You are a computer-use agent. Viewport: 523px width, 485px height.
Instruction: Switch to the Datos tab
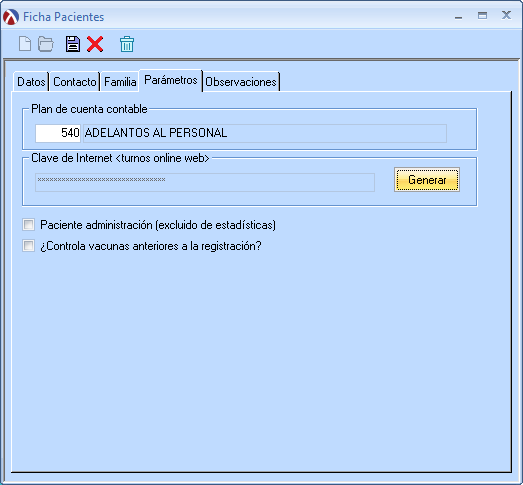click(x=31, y=82)
